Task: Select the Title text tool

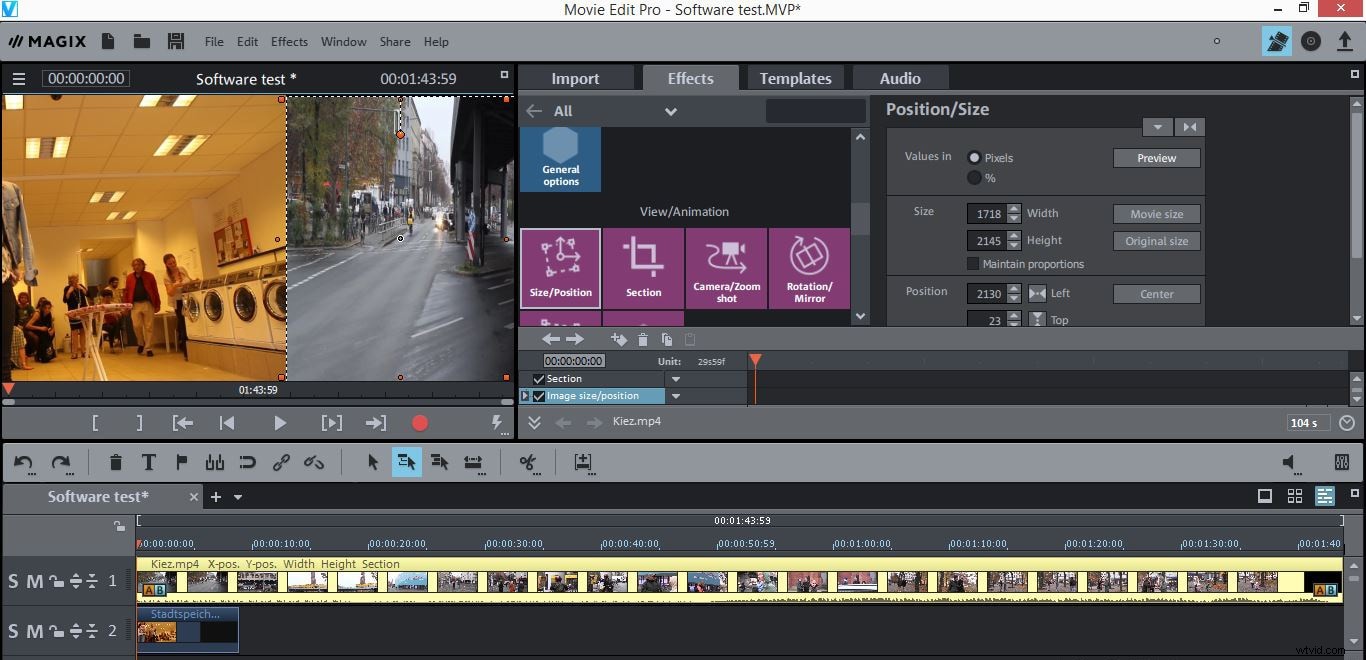Action: tap(148, 462)
